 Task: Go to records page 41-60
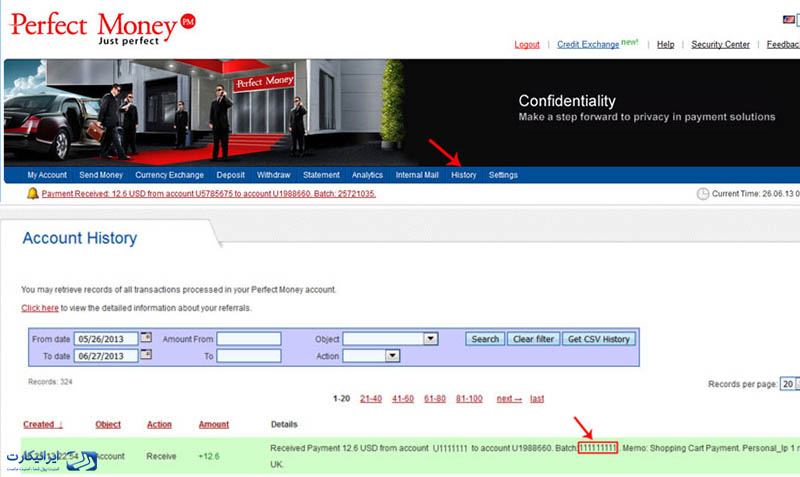pyautogui.click(x=403, y=398)
